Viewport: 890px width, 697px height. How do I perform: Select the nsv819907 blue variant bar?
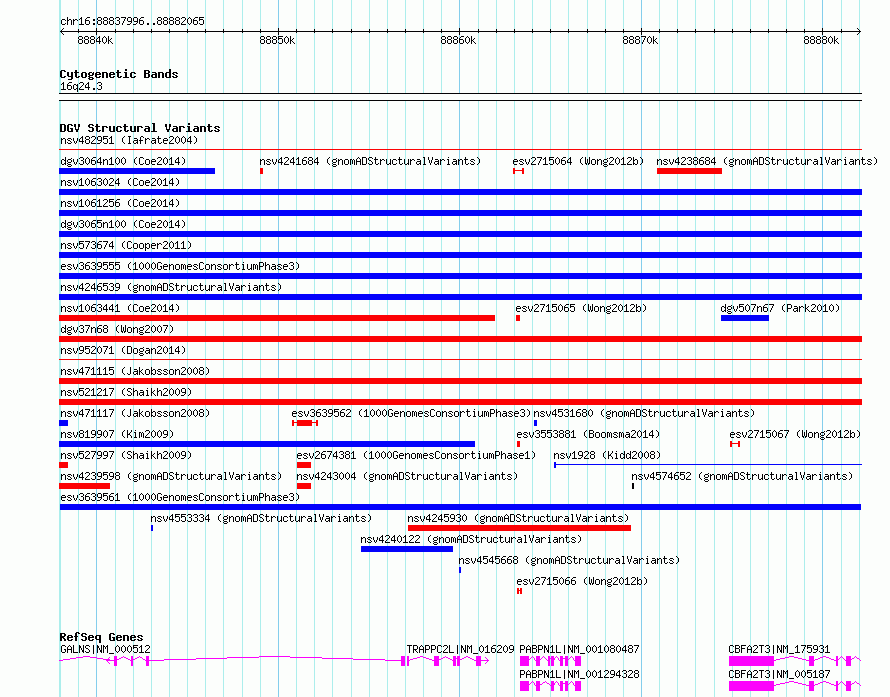tap(267, 444)
